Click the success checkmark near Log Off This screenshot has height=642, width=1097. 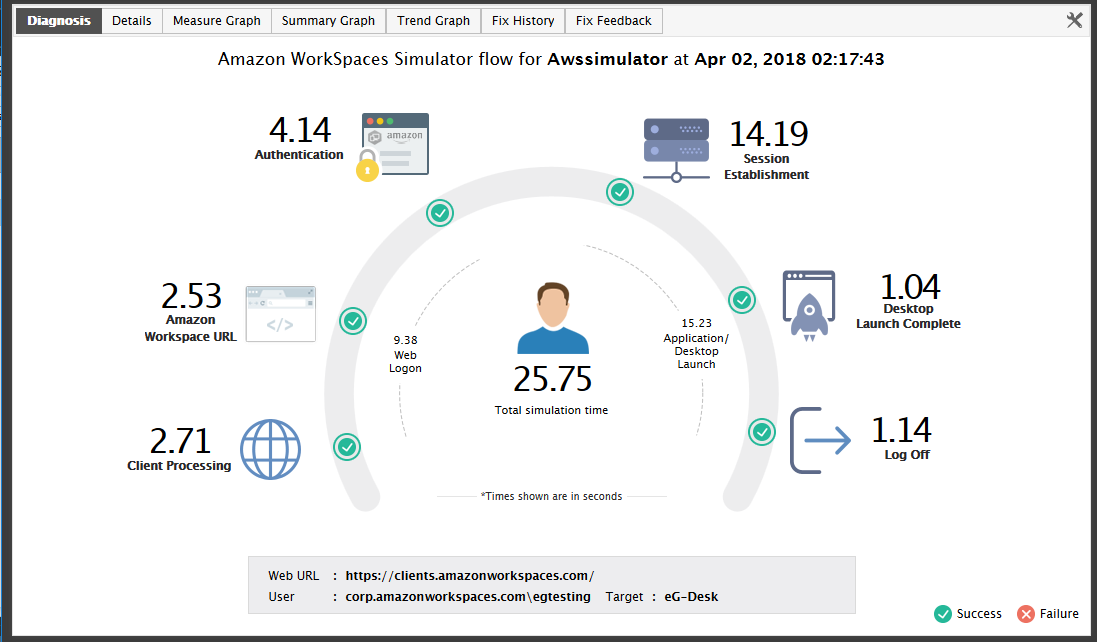click(762, 431)
